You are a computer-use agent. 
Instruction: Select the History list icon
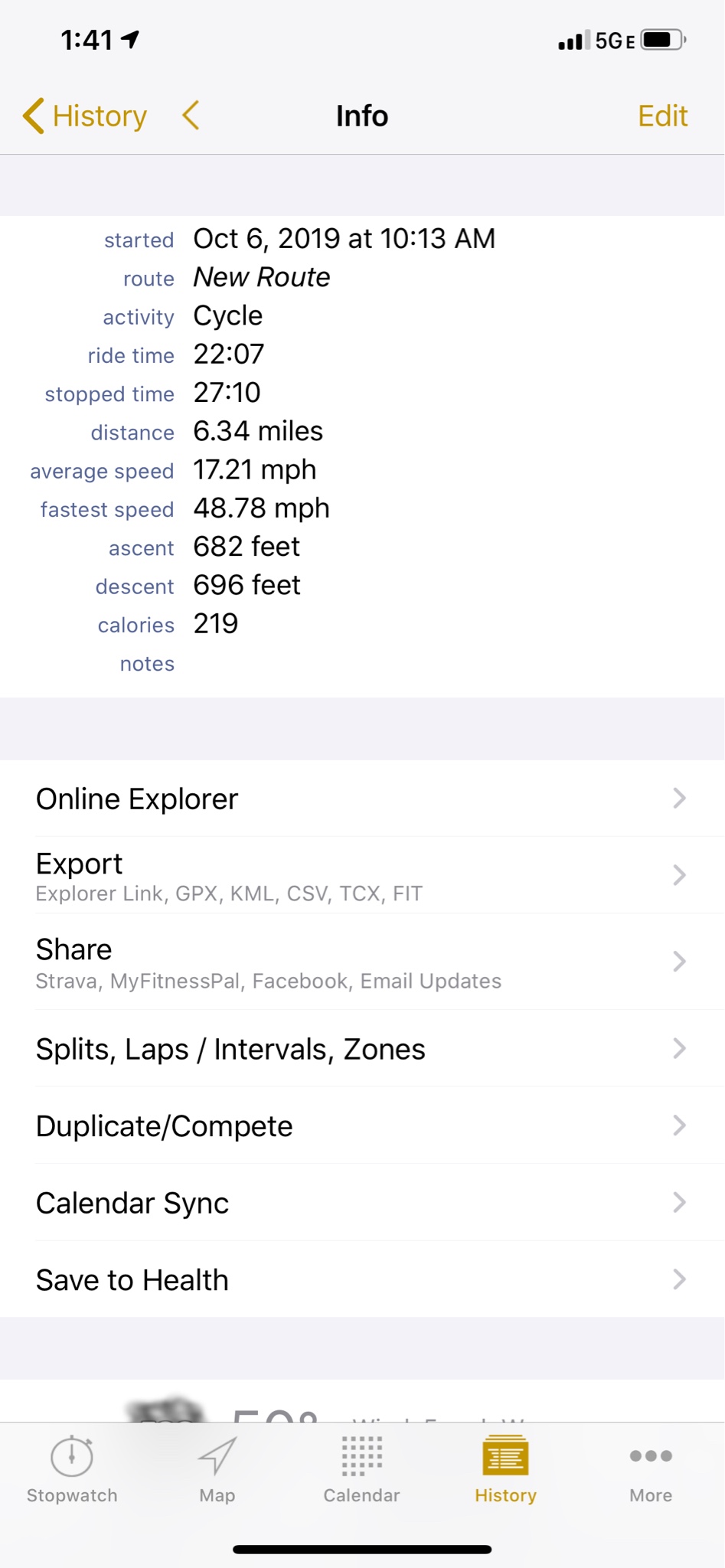(x=505, y=1455)
